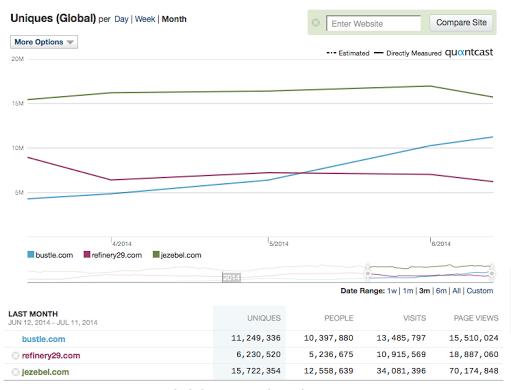Click refinery29.com people value 5,236,675

coord(331,354)
